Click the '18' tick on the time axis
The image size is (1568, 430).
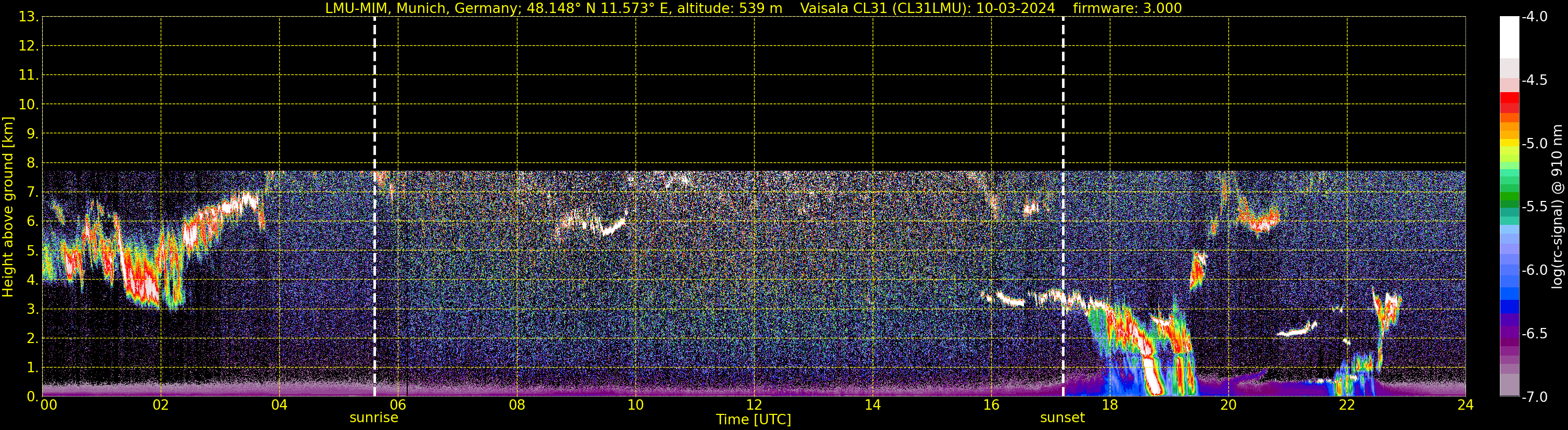1110,405
